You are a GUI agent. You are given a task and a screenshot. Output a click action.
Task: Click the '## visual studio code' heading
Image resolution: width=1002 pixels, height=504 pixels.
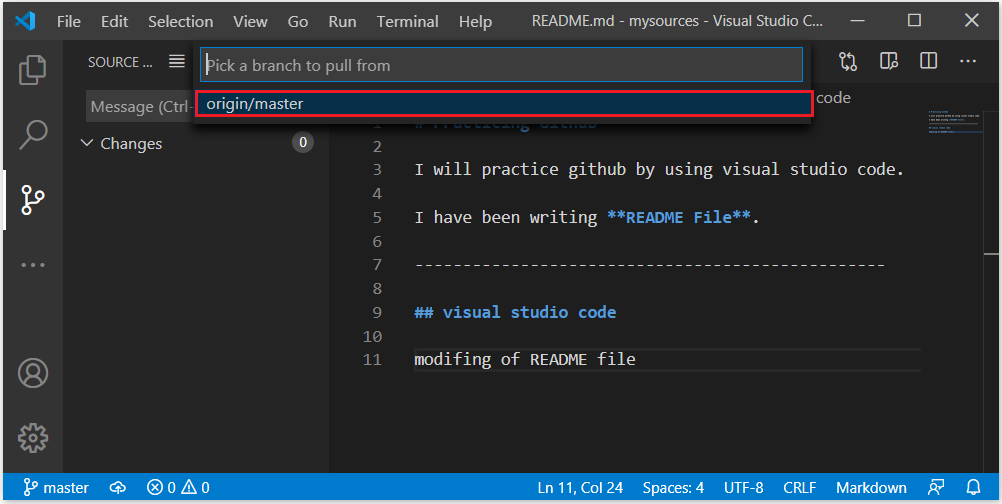click(515, 312)
